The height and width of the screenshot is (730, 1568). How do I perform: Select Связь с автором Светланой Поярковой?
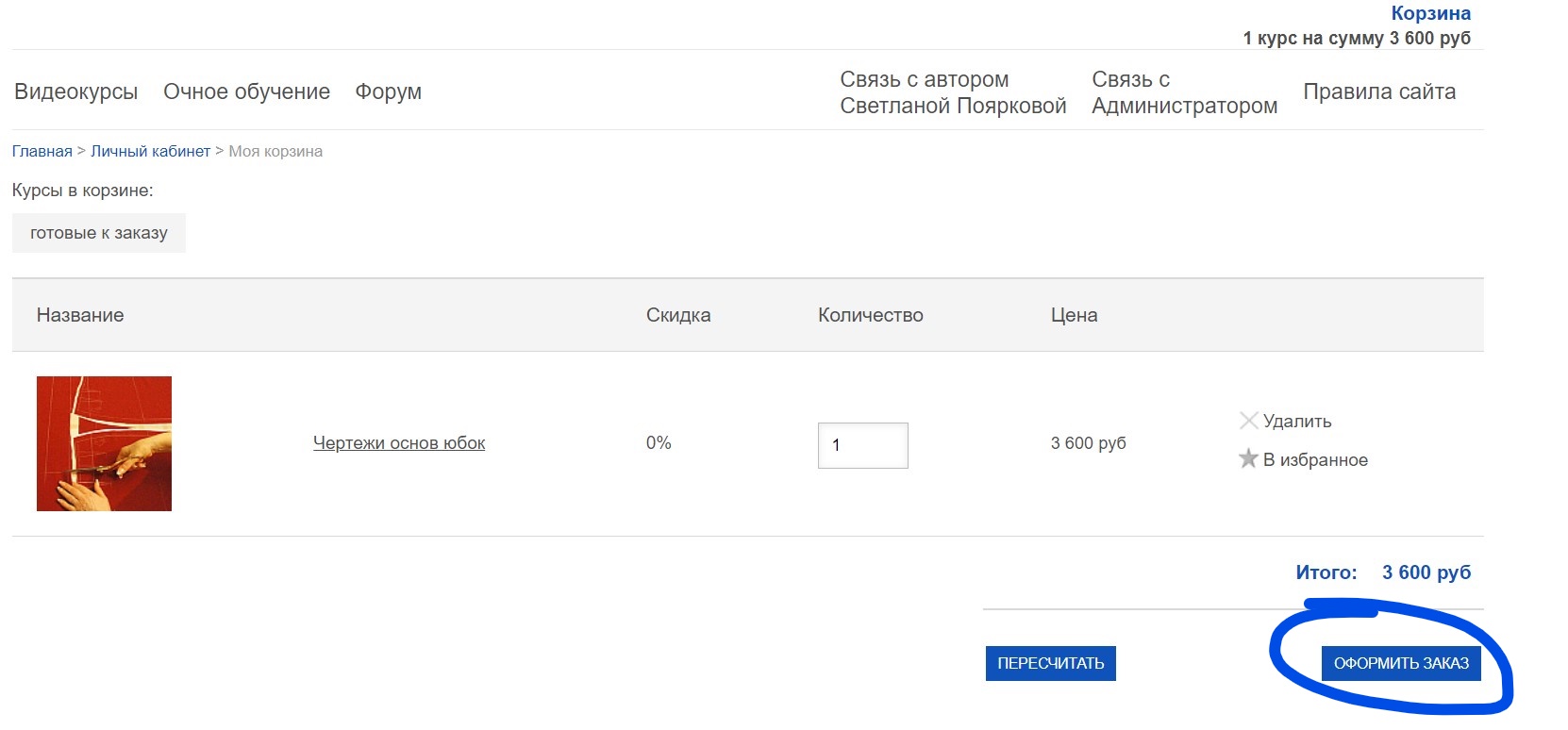[x=953, y=92]
